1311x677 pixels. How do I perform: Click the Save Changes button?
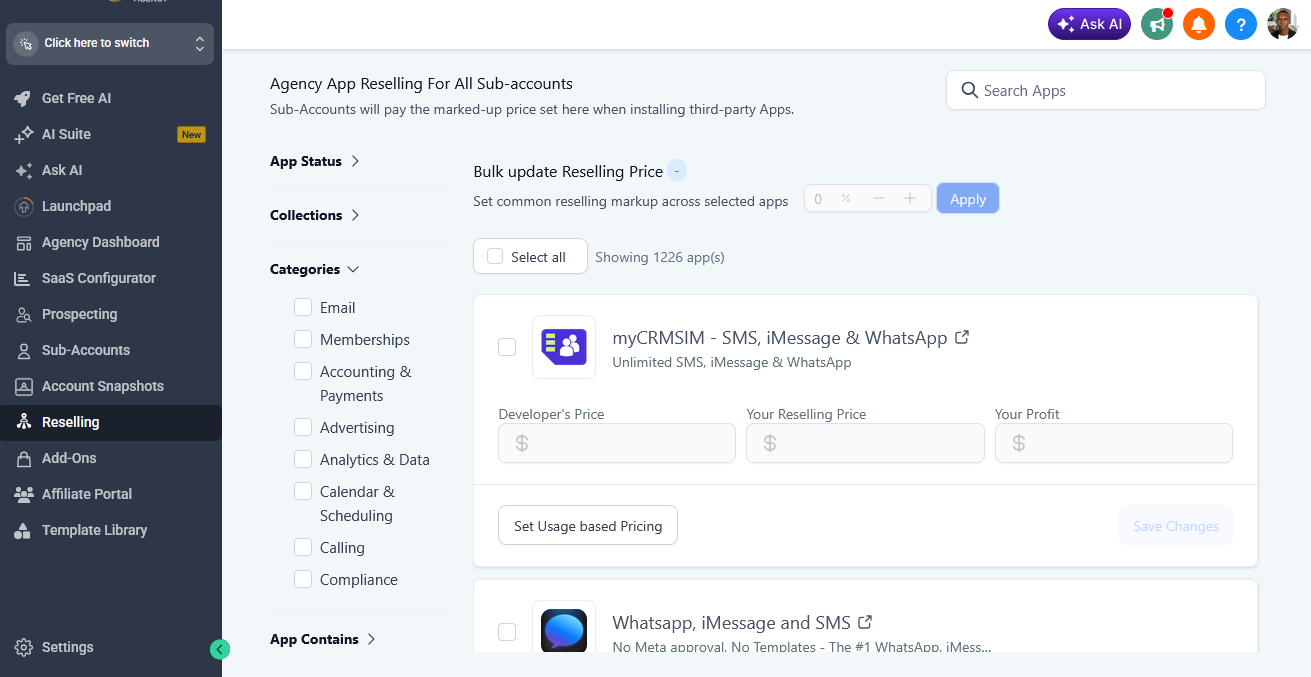coord(1176,526)
